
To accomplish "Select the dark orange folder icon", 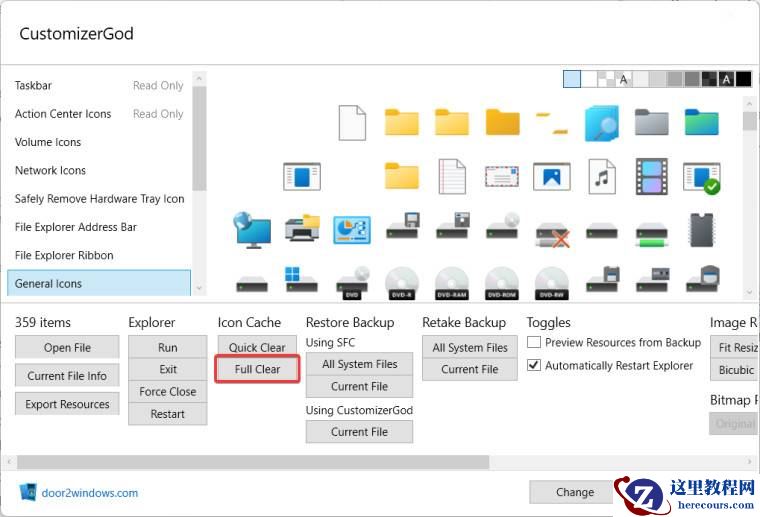I will click(x=502, y=122).
